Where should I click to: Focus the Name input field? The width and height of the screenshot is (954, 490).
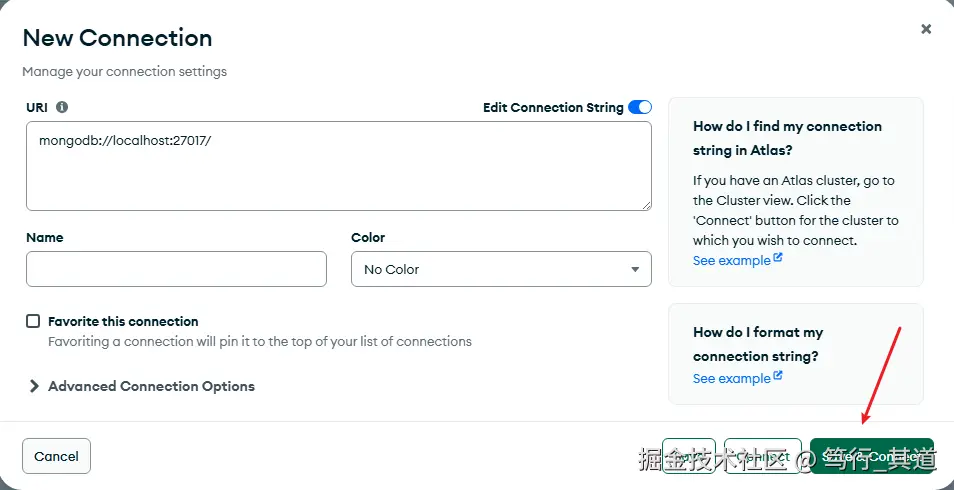click(x=176, y=269)
